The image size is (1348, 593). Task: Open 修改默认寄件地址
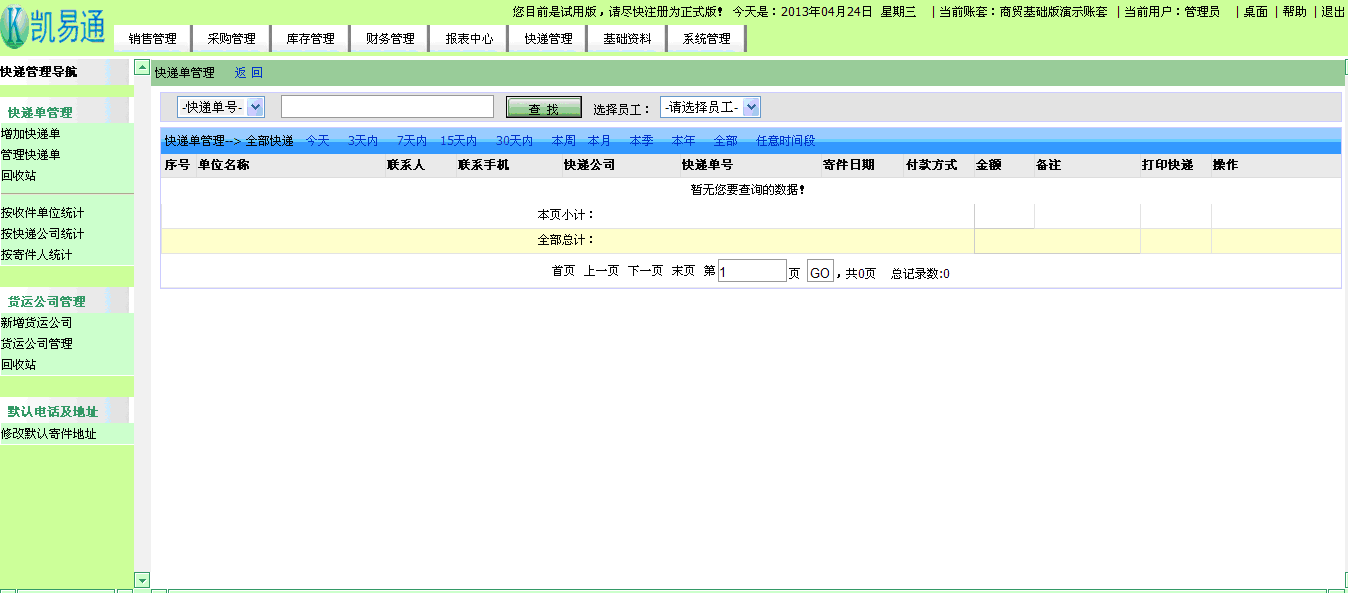point(48,434)
